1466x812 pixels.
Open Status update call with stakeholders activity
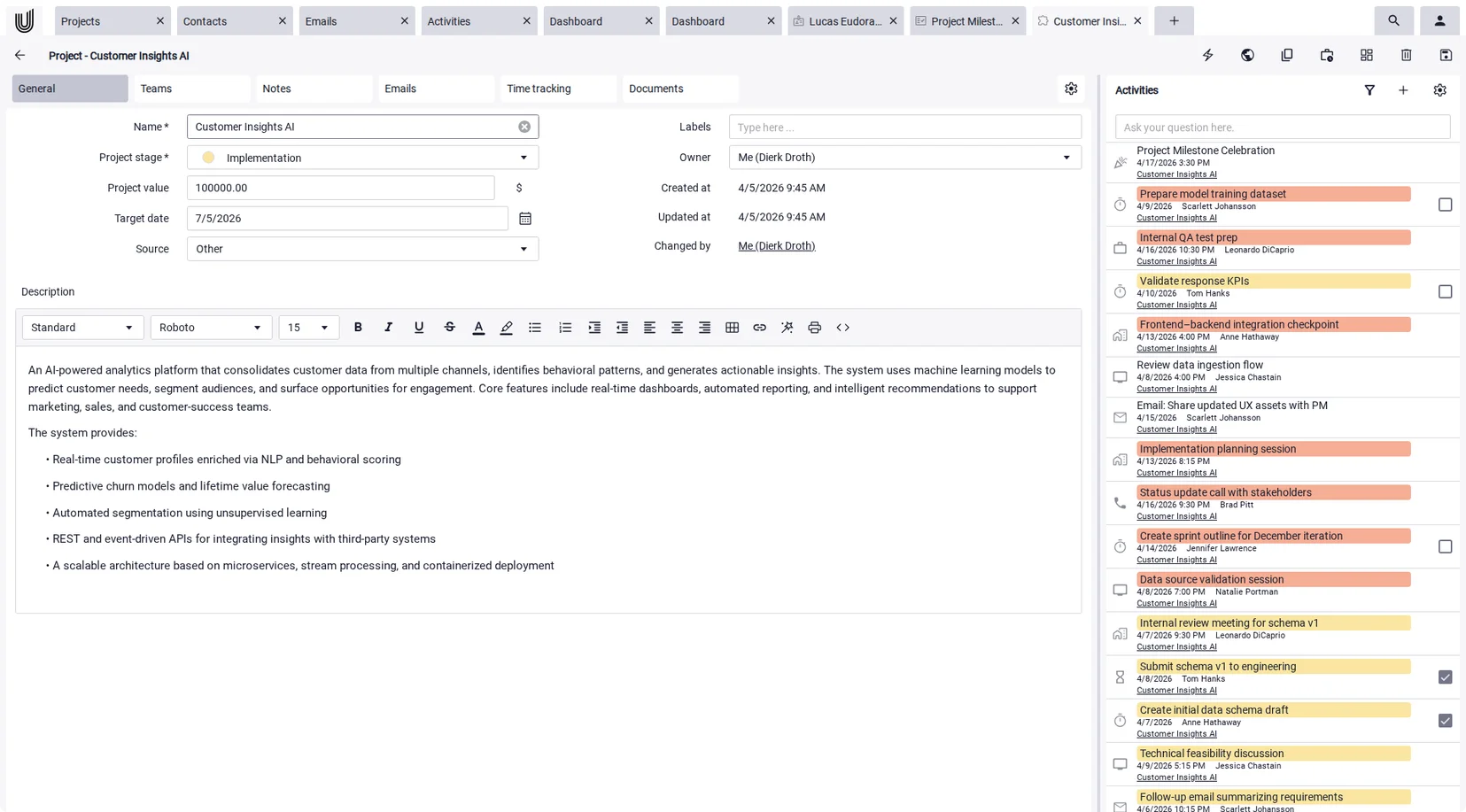point(1273,492)
